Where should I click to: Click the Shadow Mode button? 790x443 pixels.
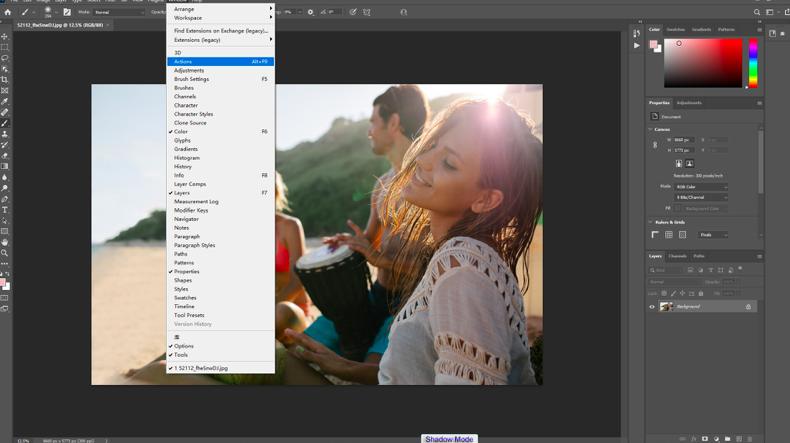[449, 439]
